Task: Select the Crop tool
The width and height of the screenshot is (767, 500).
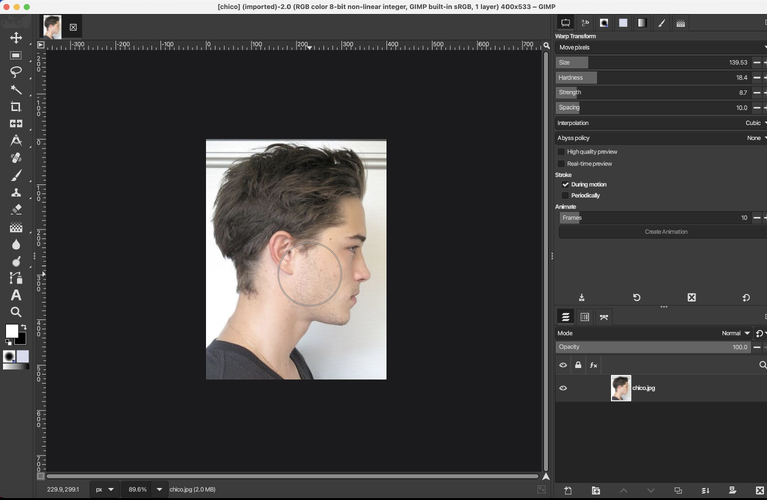Action: click(x=16, y=106)
